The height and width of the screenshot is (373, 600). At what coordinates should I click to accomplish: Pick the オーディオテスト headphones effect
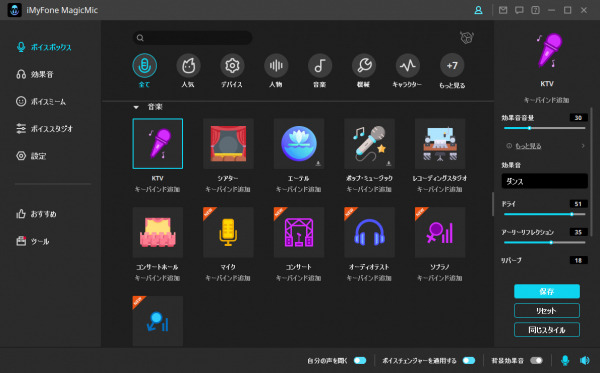[x=369, y=232]
